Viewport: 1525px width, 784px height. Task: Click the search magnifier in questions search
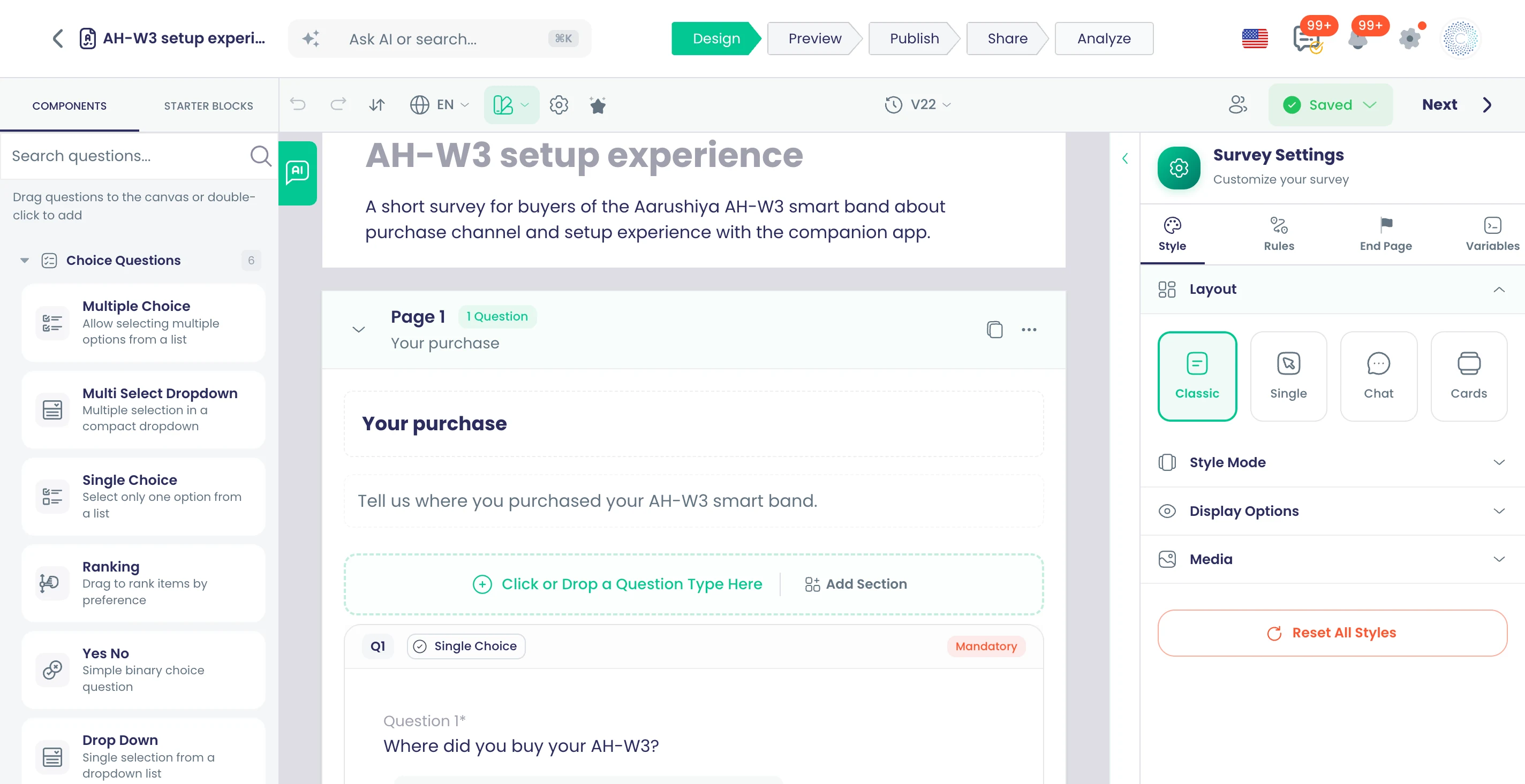pos(260,156)
